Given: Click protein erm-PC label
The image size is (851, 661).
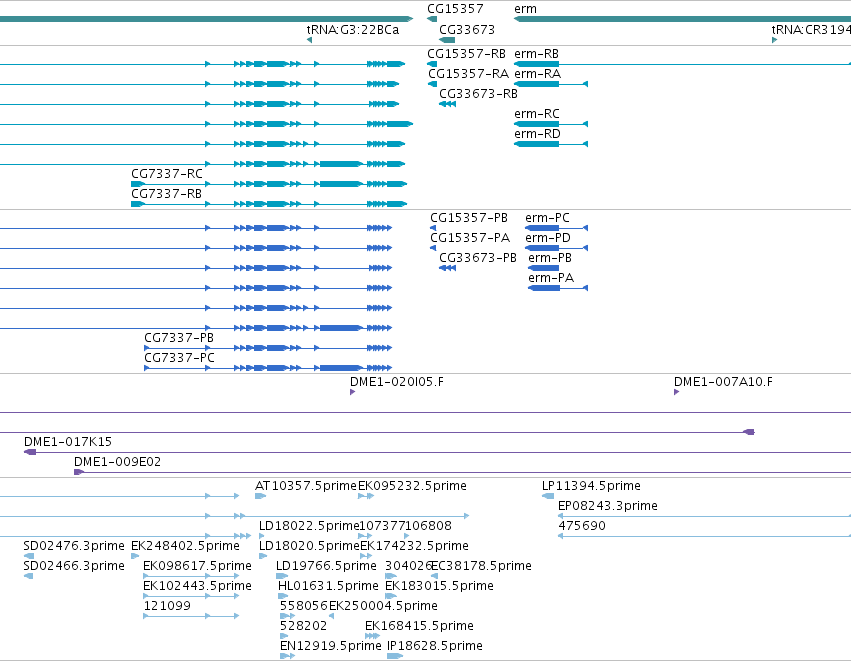Looking at the screenshot, I should pos(547,218).
